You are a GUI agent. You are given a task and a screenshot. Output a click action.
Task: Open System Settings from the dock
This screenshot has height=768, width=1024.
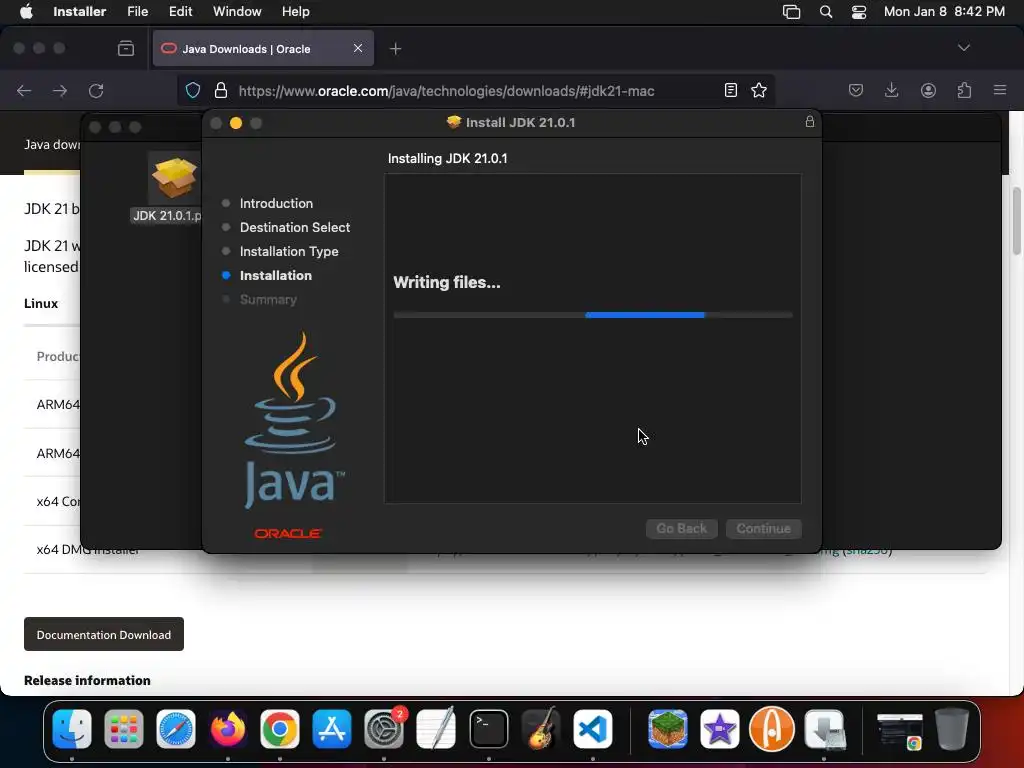(x=384, y=729)
